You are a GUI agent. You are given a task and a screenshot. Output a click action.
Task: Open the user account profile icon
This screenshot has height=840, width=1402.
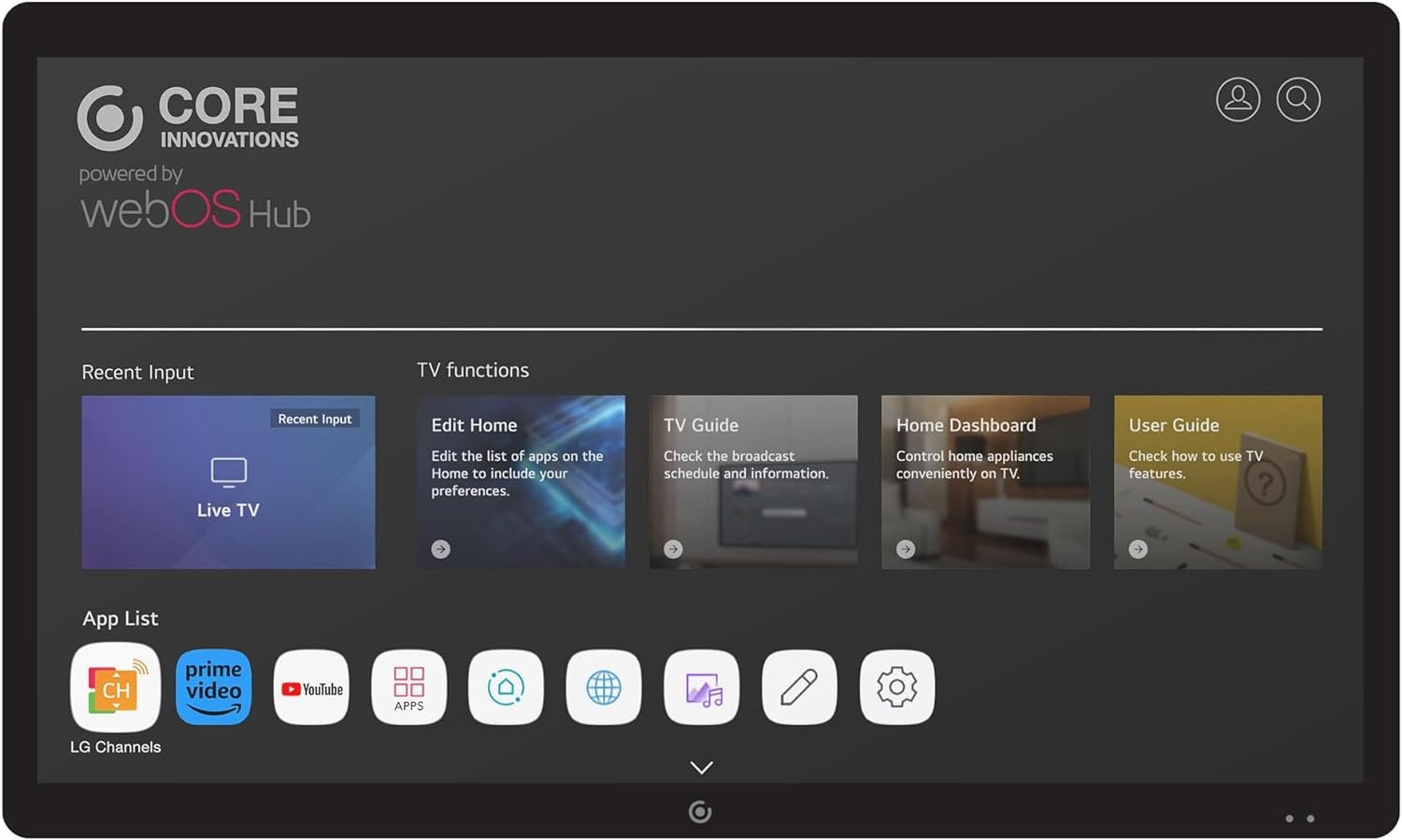coord(1237,99)
